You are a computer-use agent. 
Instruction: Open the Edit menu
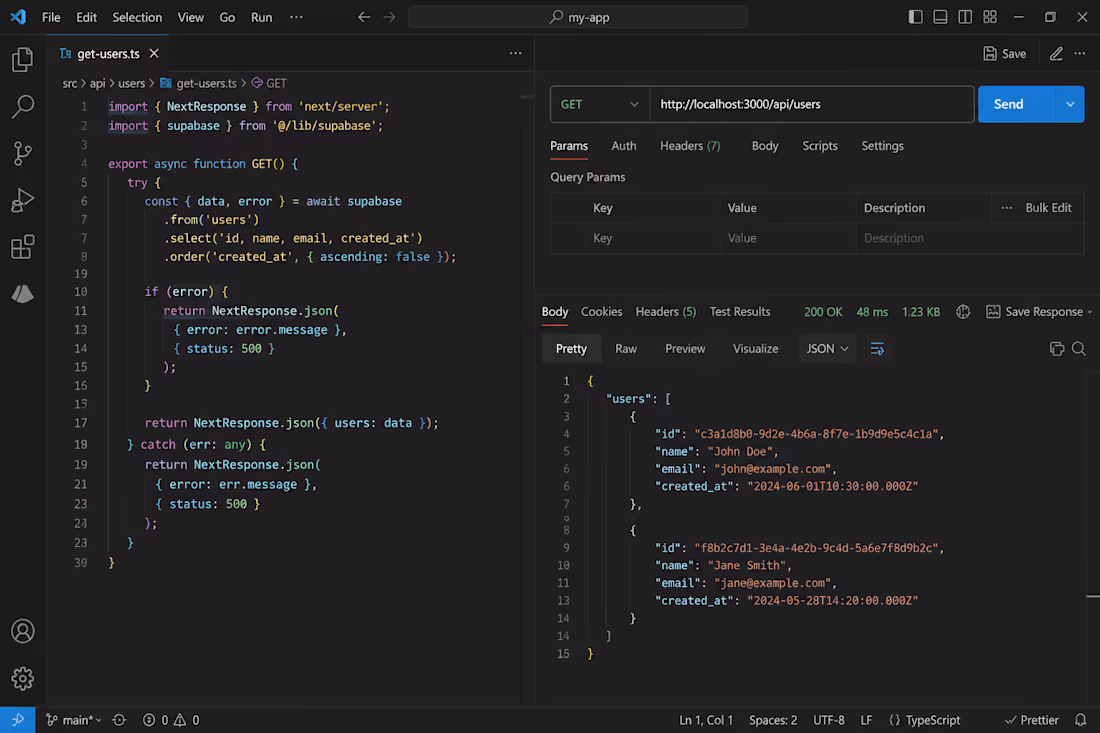coord(86,17)
